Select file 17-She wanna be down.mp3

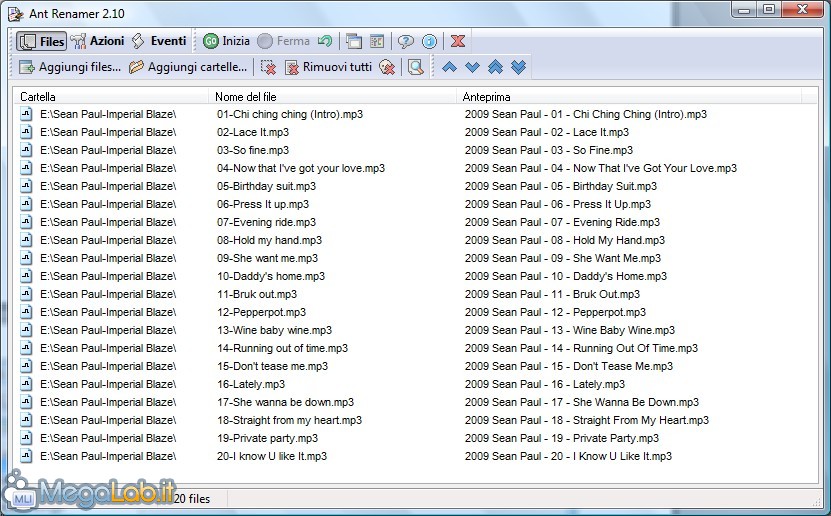pos(286,403)
